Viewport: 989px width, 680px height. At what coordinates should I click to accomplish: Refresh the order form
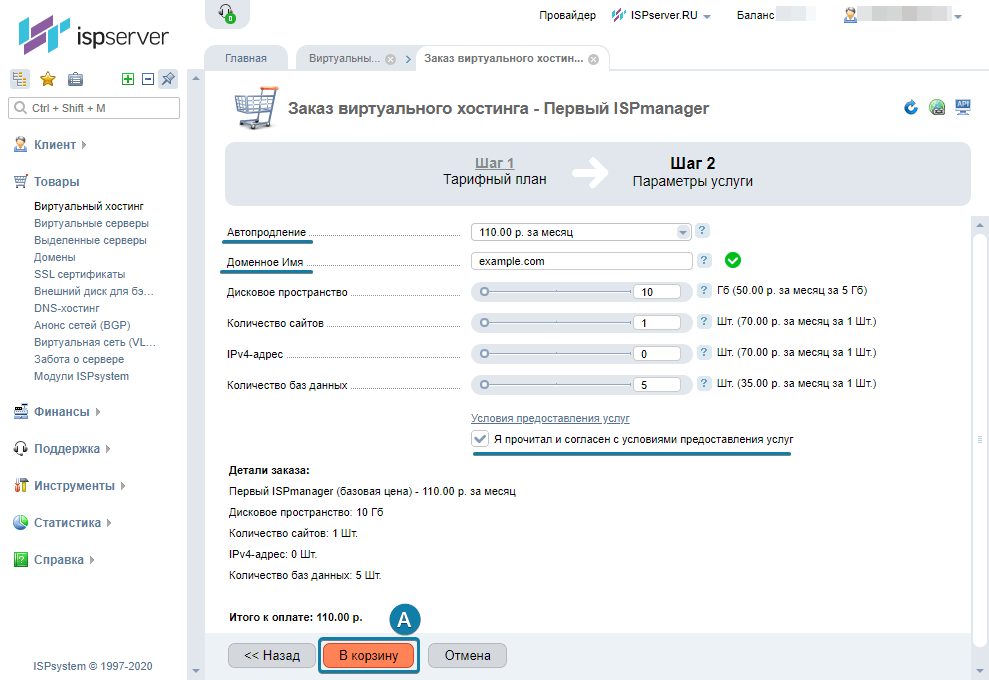coord(911,107)
